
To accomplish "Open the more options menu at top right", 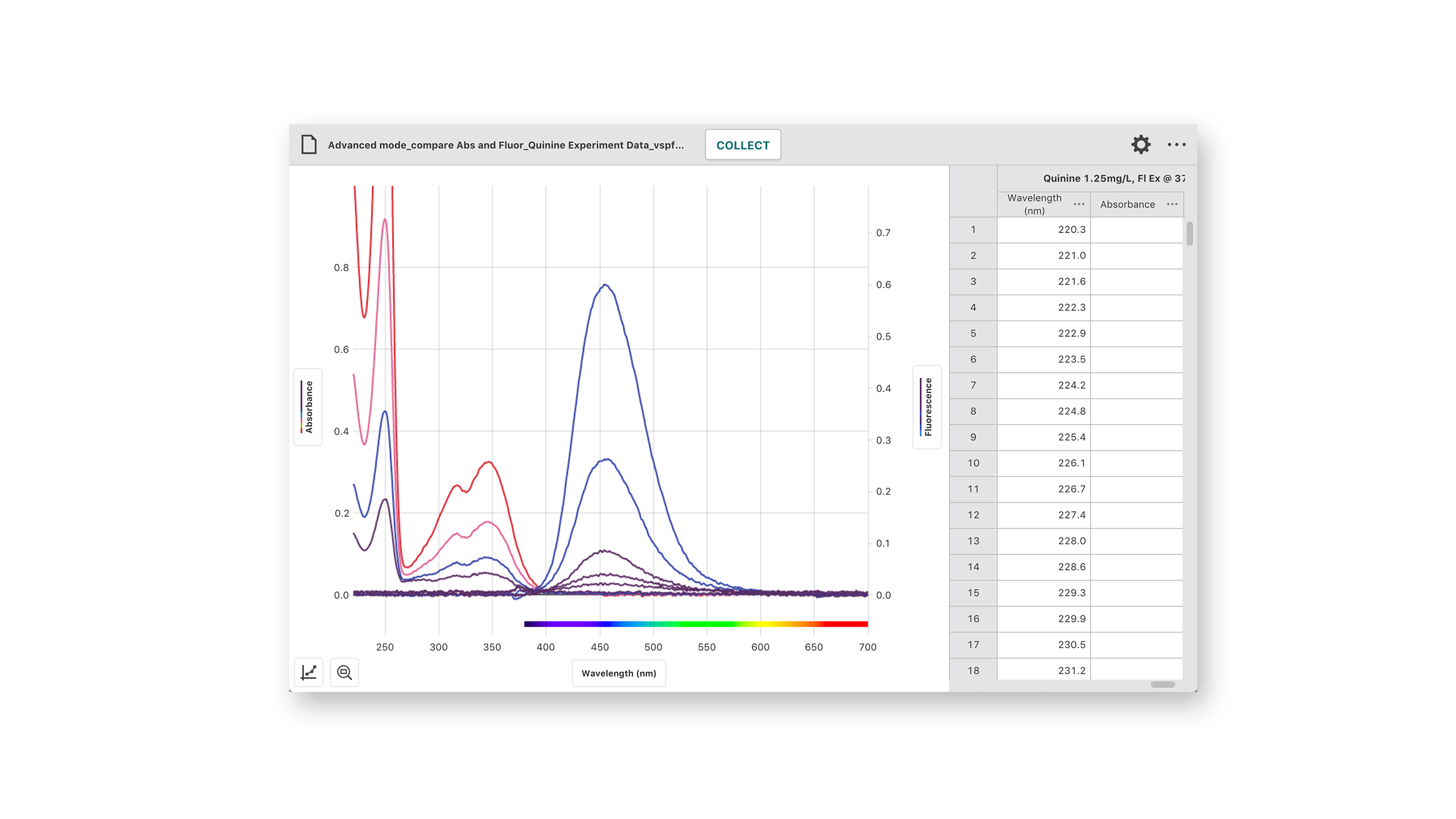I will [x=1177, y=144].
